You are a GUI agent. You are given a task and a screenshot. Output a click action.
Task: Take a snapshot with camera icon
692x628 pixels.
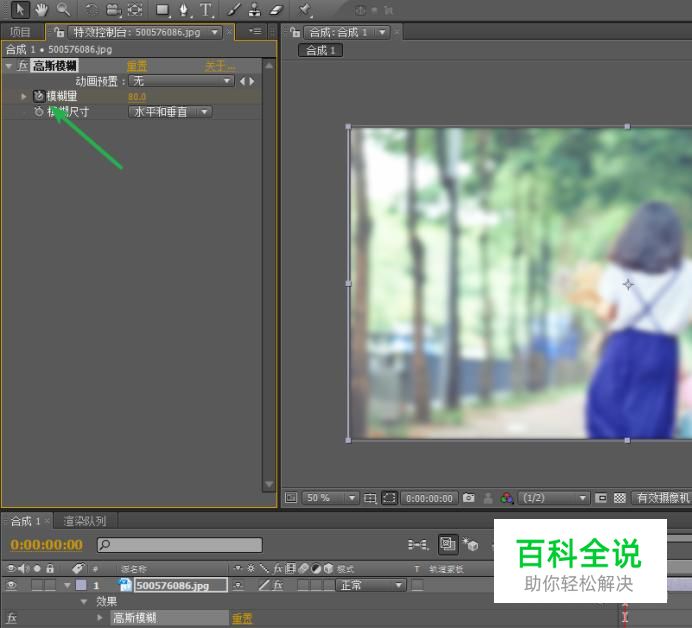[x=469, y=498]
